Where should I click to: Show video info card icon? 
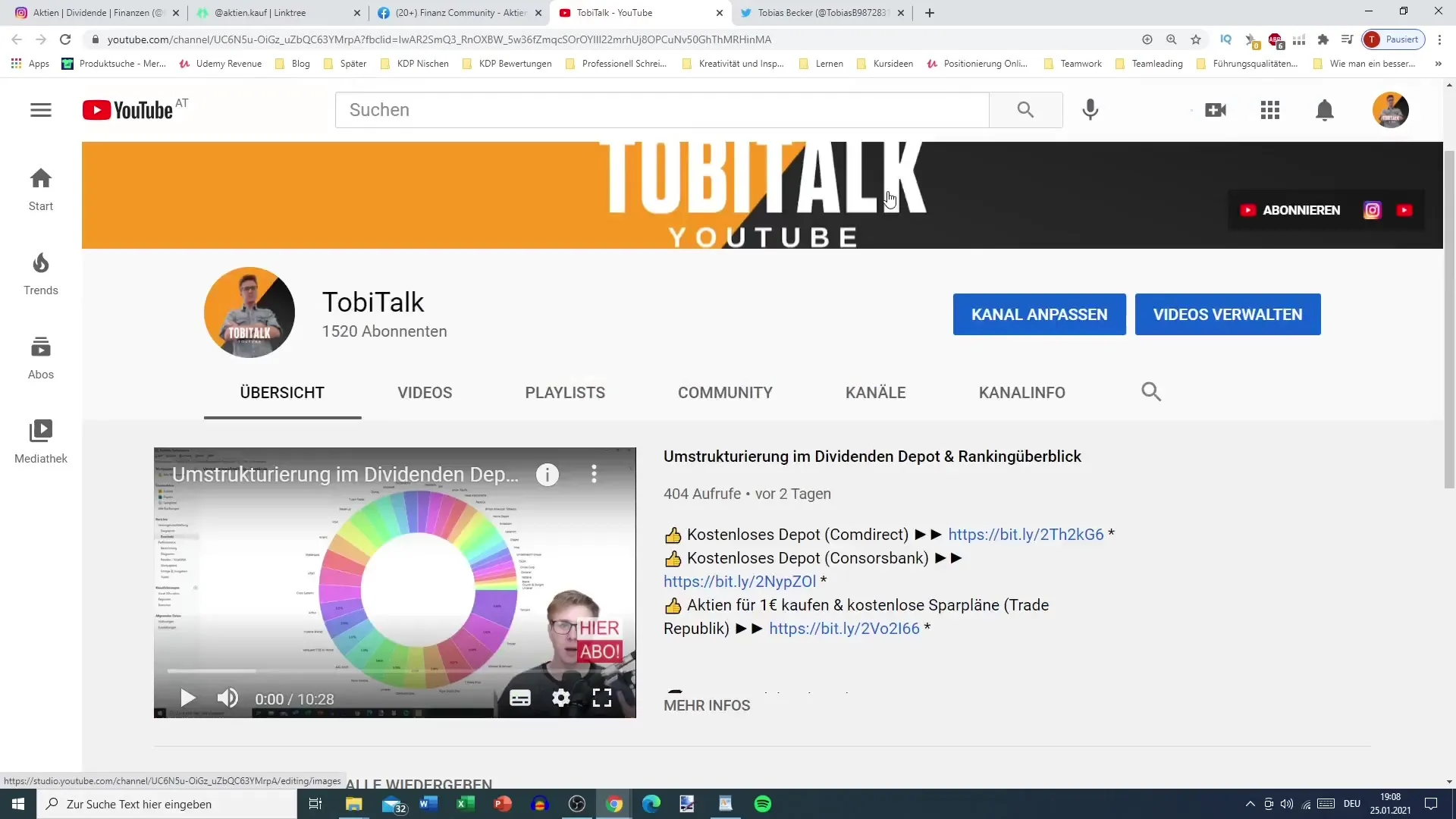548,475
